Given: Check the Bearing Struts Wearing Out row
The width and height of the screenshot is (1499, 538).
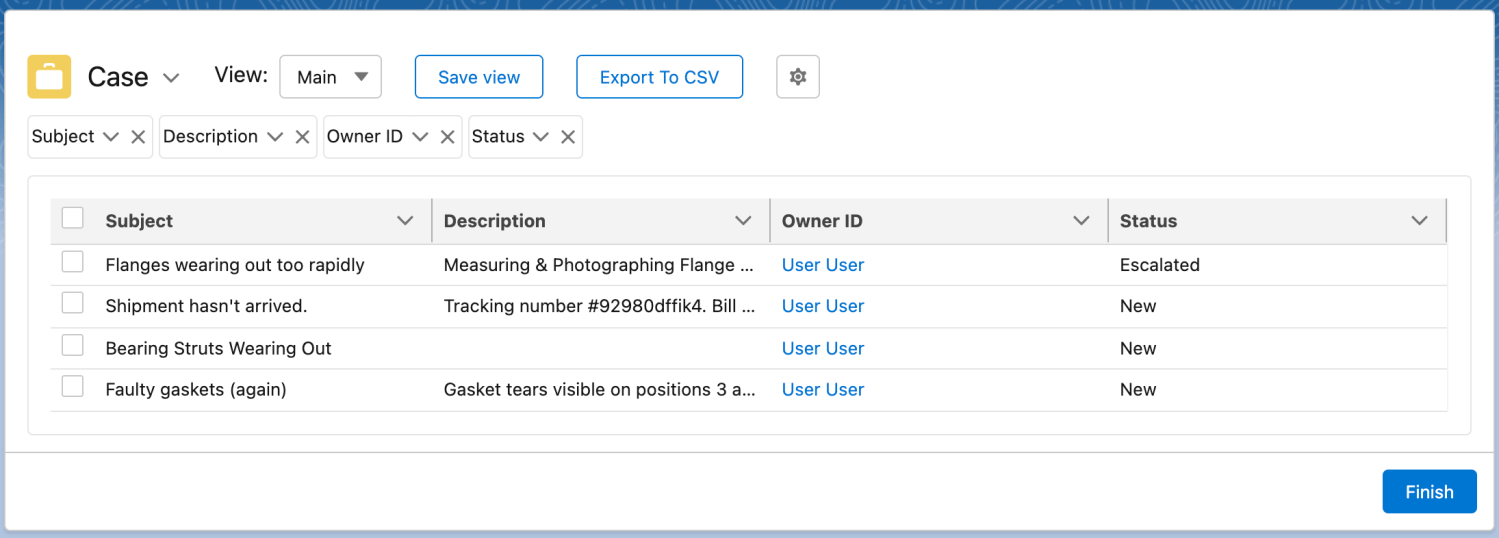Looking at the screenshot, I should [73, 345].
